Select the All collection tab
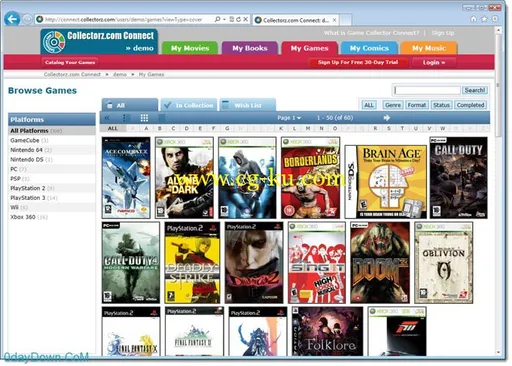 [x=130, y=105]
